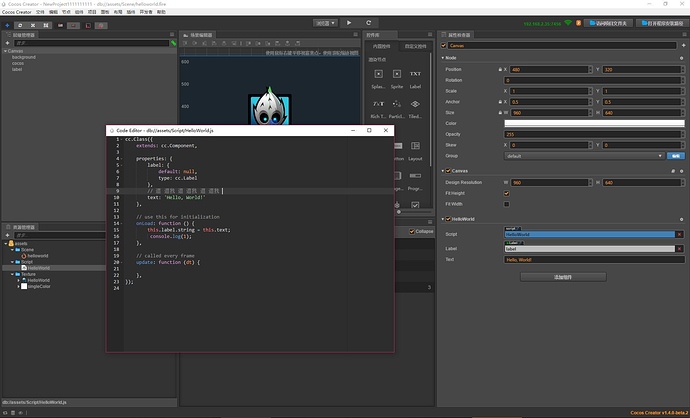690x418 pixels.
Task: Click the node Color swatch bar
Action: click(595, 123)
